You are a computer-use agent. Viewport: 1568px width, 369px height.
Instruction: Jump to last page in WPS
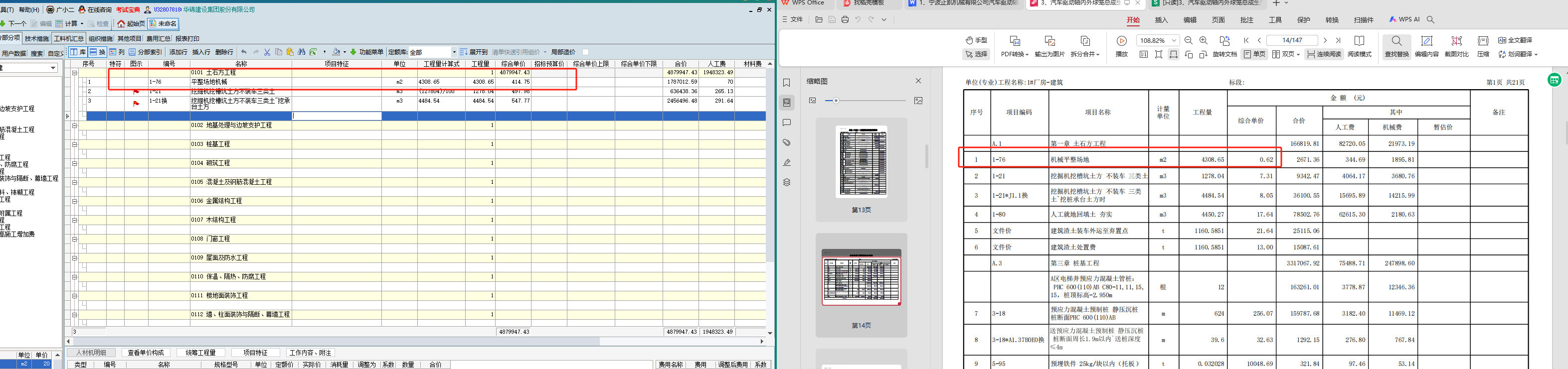click(x=1338, y=41)
